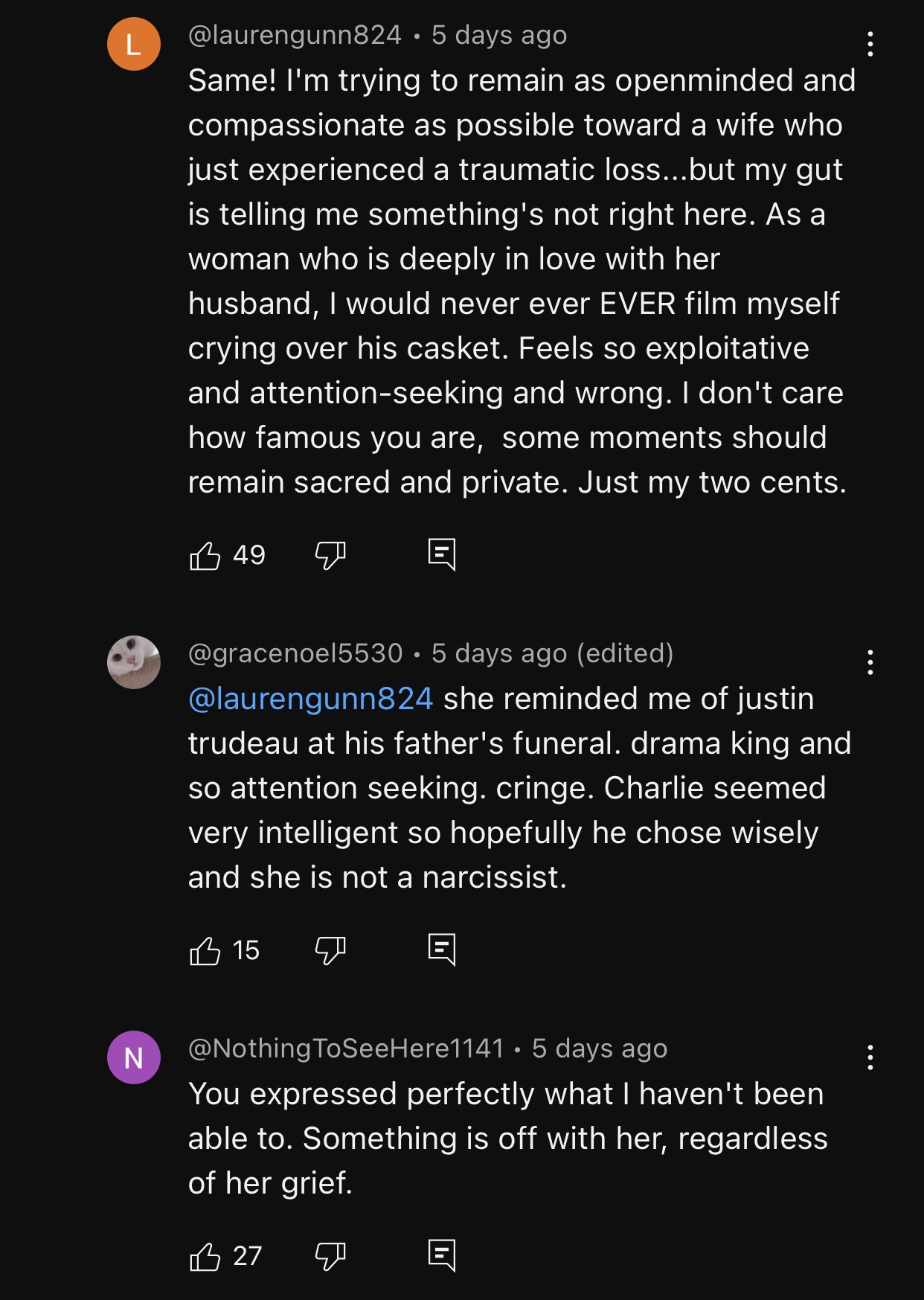
Task: Like the comment by @laurengunn824
Action: [x=205, y=555]
